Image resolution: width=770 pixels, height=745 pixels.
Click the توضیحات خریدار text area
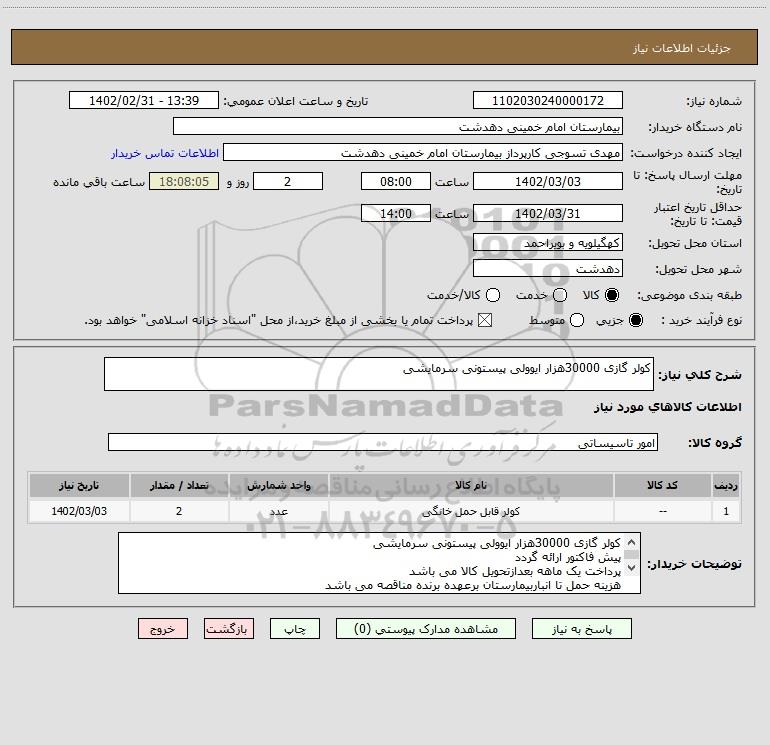point(380,563)
